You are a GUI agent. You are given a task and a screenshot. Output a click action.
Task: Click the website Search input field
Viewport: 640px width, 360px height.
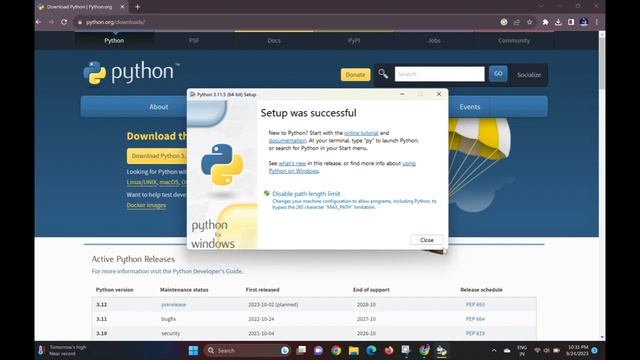[x=440, y=74]
